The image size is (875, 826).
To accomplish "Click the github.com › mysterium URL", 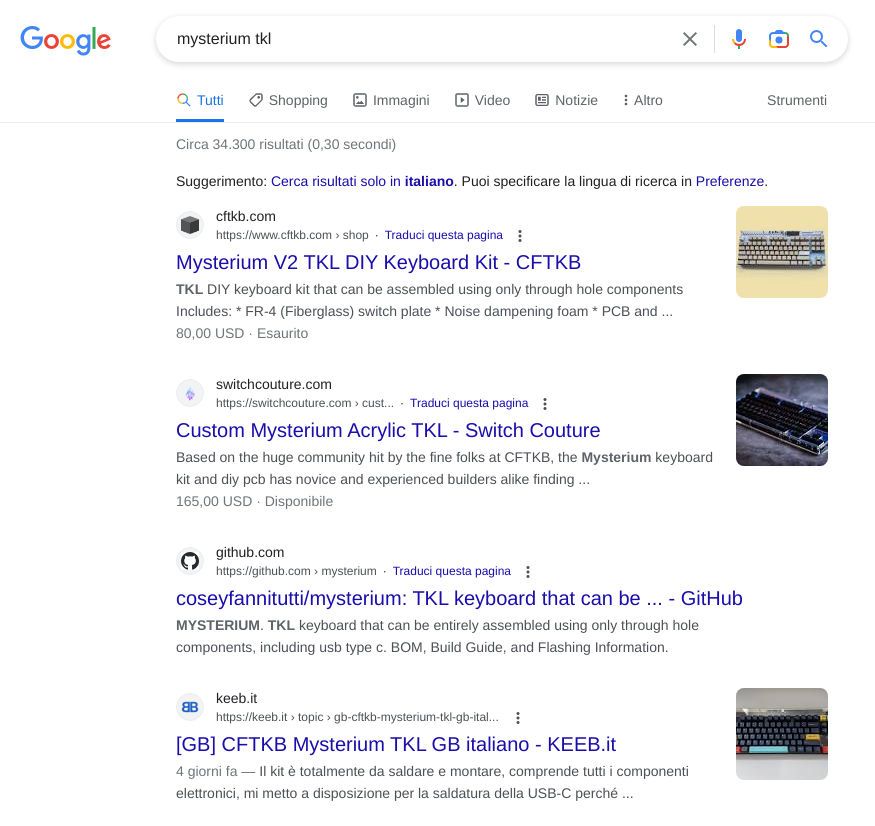I will (x=296, y=571).
